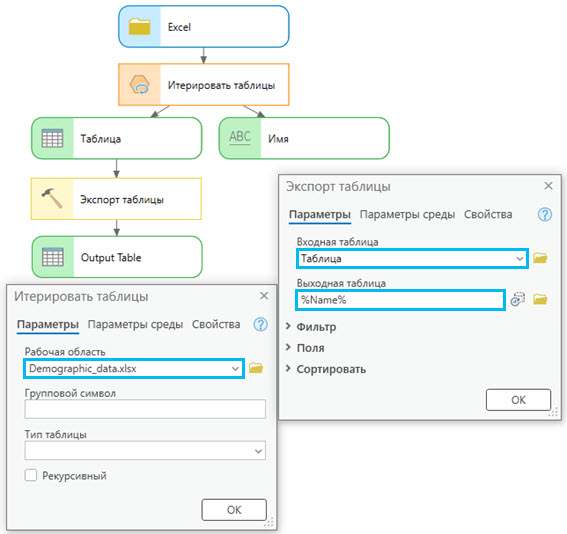Browse folder for Выходная таблица

pyautogui.click(x=540, y=299)
